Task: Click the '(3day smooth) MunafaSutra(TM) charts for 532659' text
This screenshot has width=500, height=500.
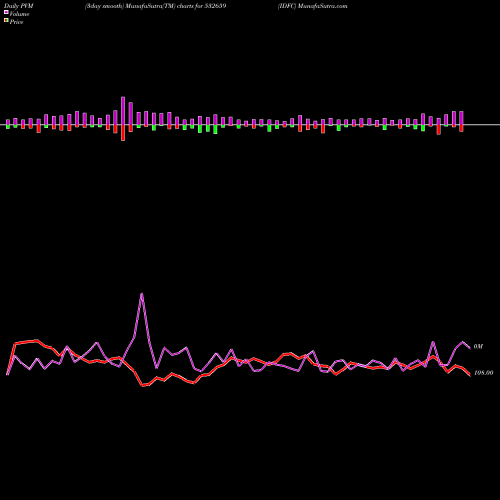Action: [155, 6]
